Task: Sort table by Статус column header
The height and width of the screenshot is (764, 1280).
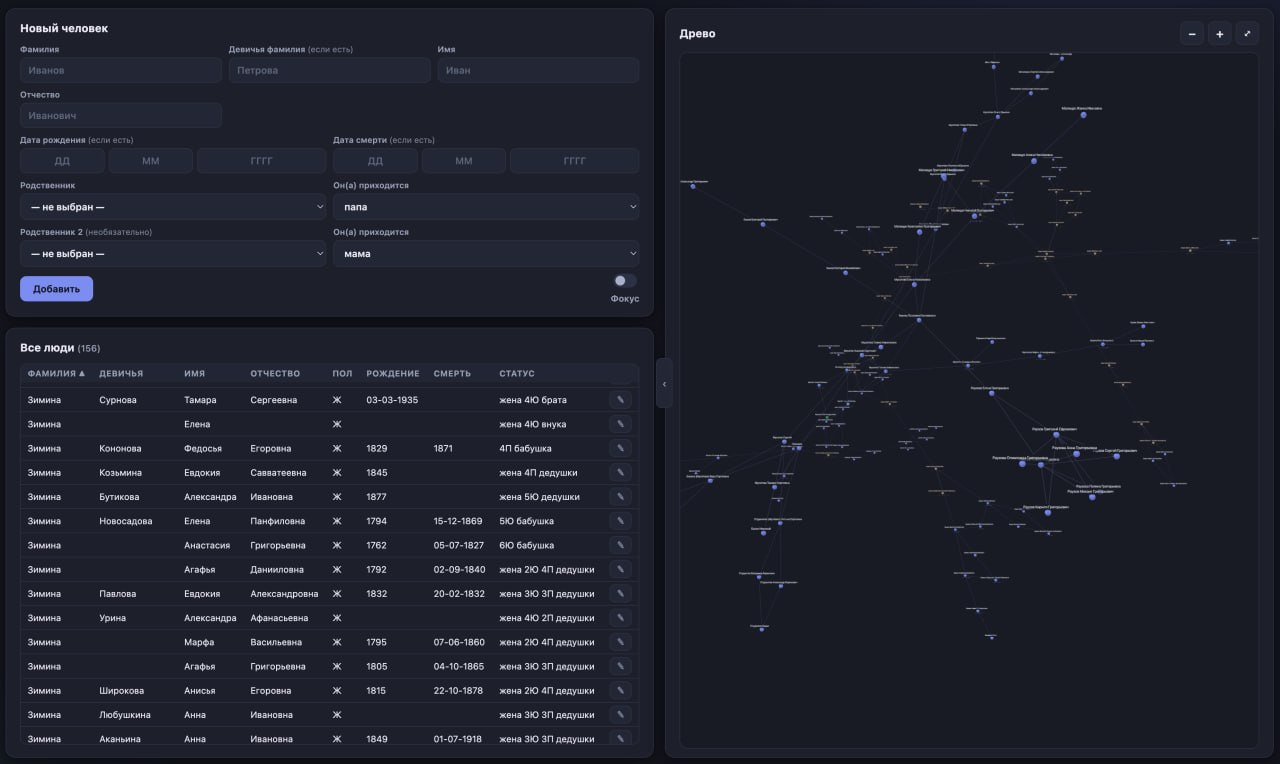Action: (x=517, y=374)
